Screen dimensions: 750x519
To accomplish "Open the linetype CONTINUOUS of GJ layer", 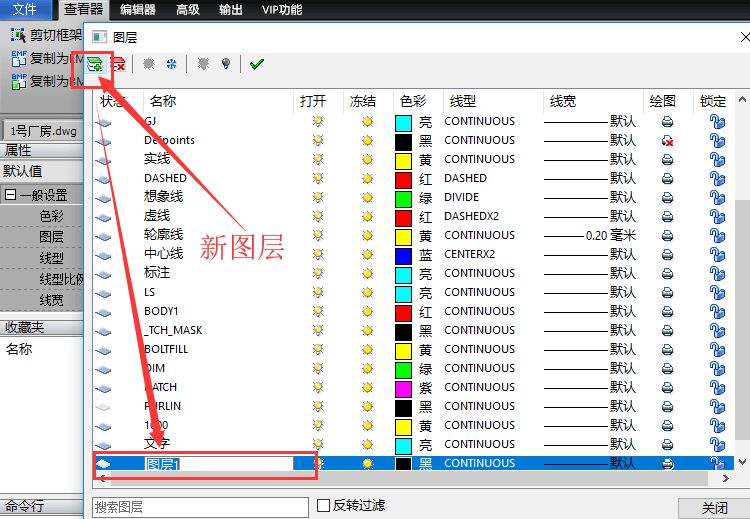I will 479,121.
